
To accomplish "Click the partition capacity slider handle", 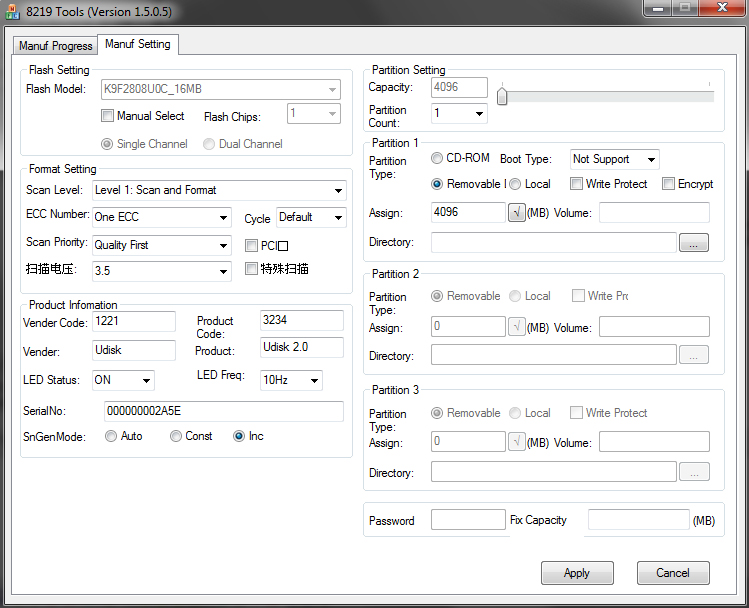I will point(502,96).
